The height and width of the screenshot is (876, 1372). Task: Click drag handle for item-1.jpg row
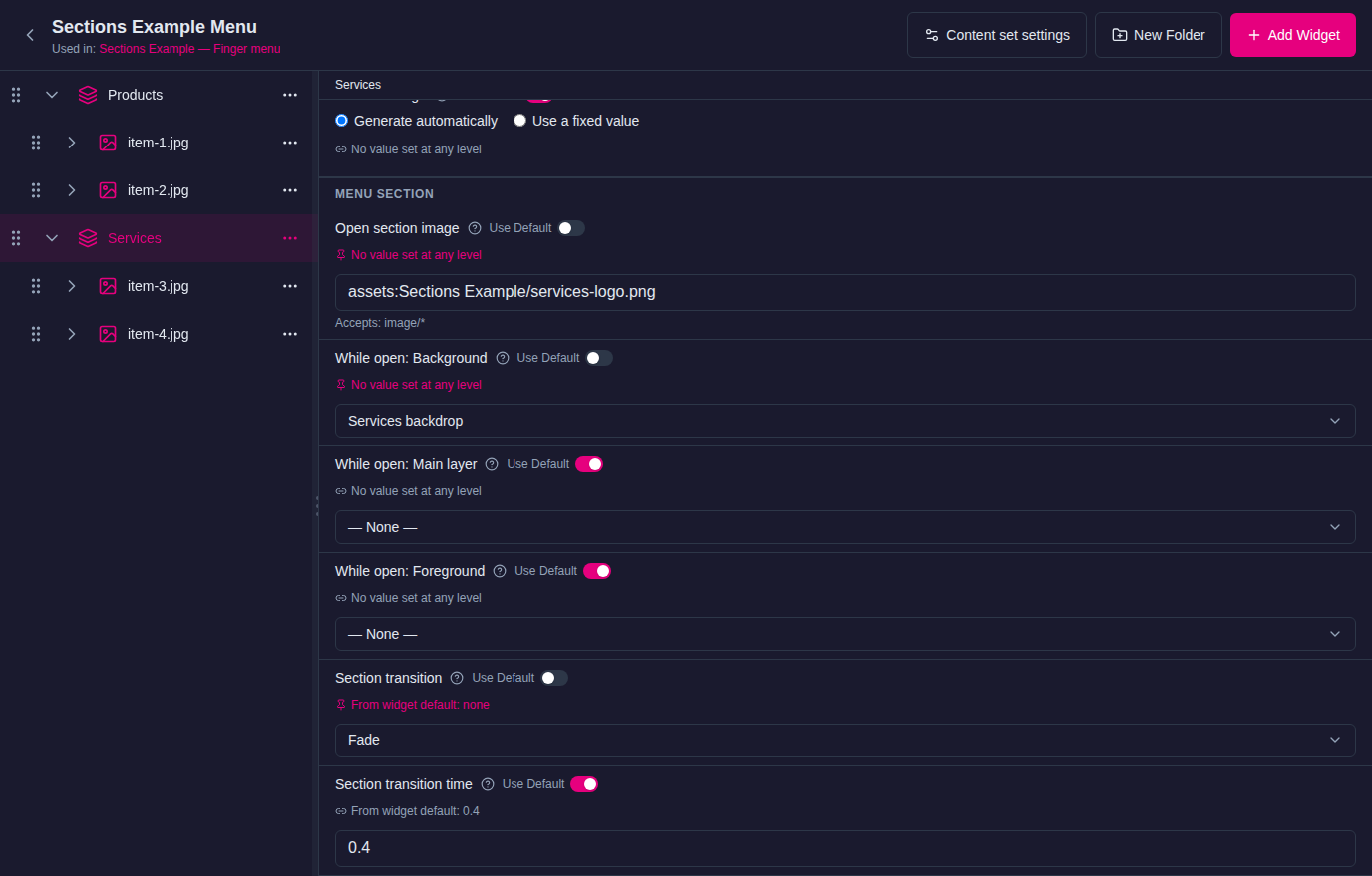click(36, 143)
